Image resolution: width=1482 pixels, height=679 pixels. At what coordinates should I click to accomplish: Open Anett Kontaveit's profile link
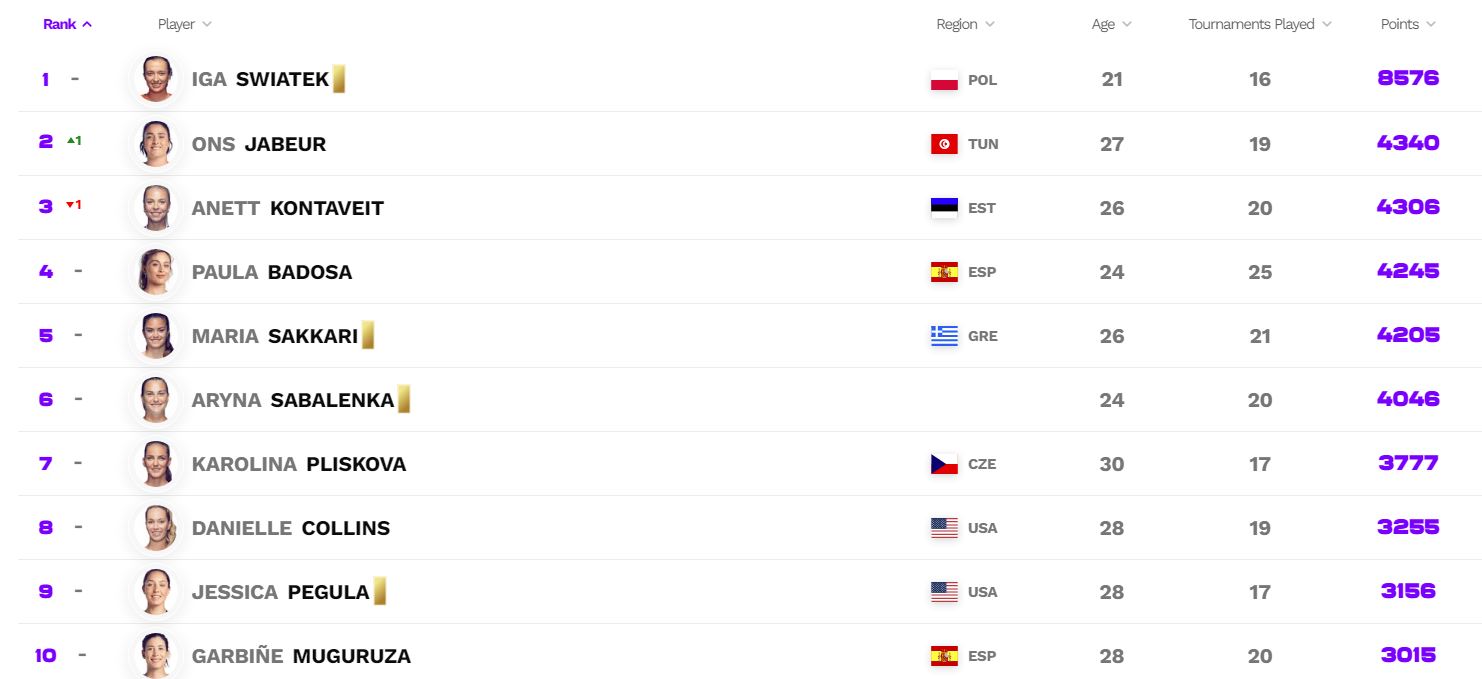[x=288, y=208]
